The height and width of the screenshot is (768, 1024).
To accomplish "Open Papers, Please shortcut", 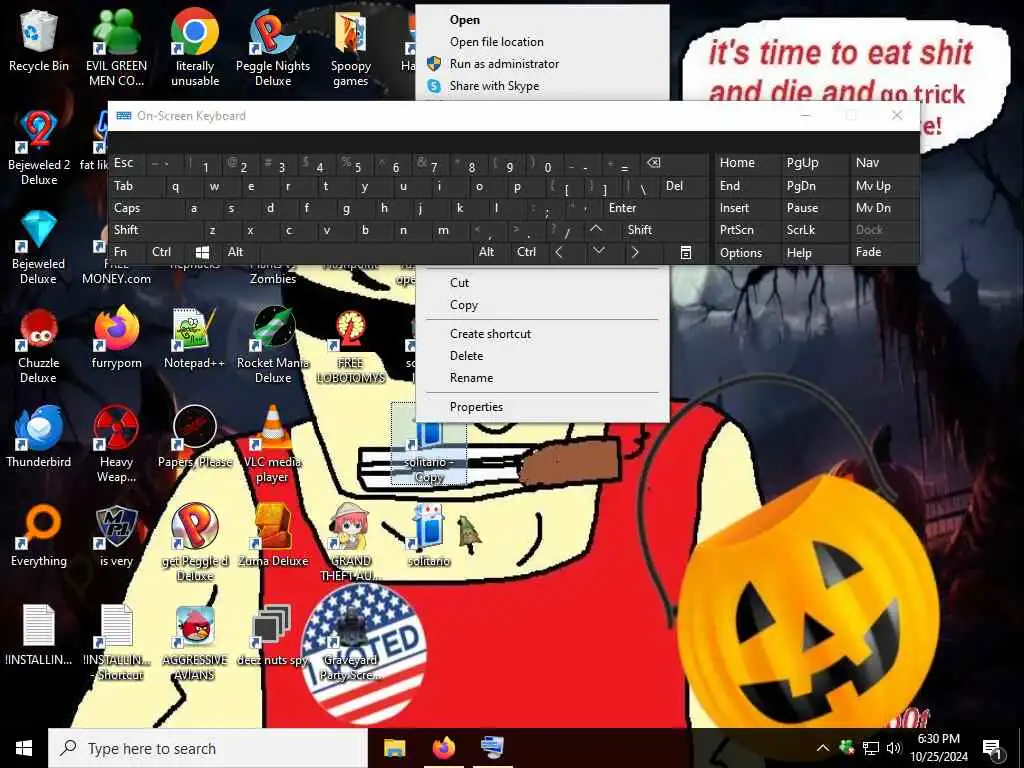I will (x=195, y=436).
